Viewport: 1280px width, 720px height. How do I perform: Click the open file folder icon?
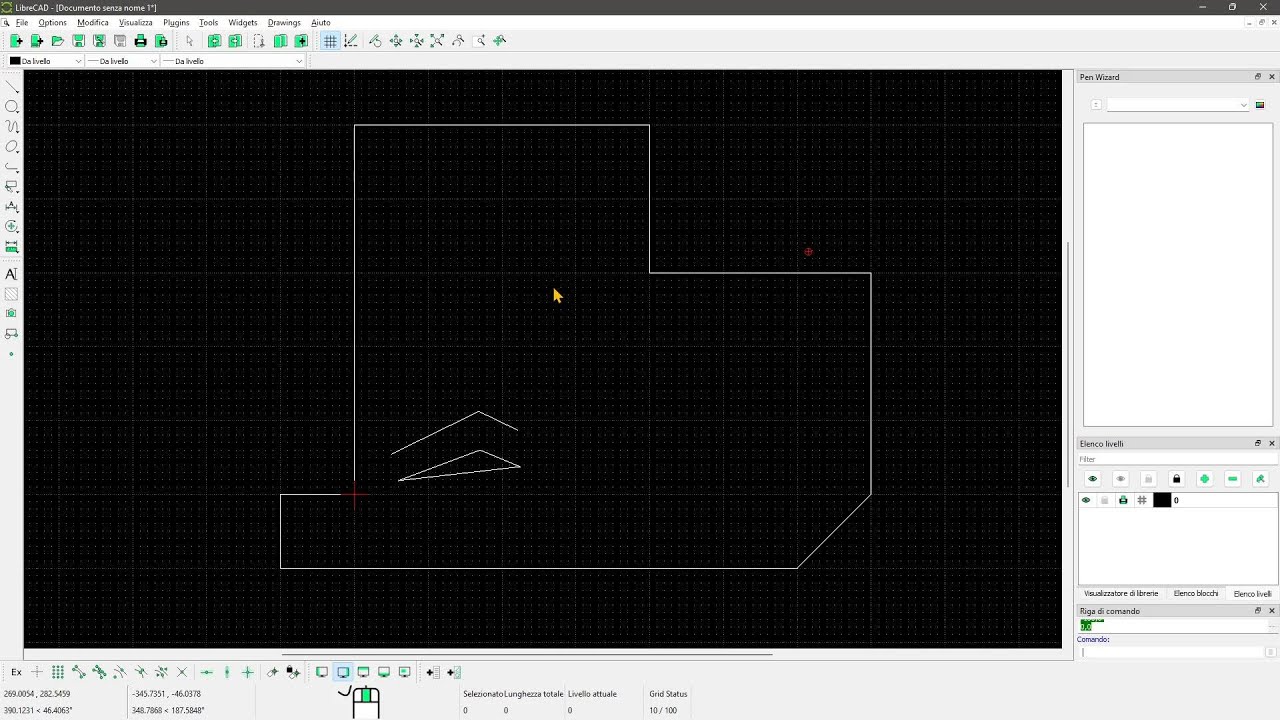[x=57, y=41]
